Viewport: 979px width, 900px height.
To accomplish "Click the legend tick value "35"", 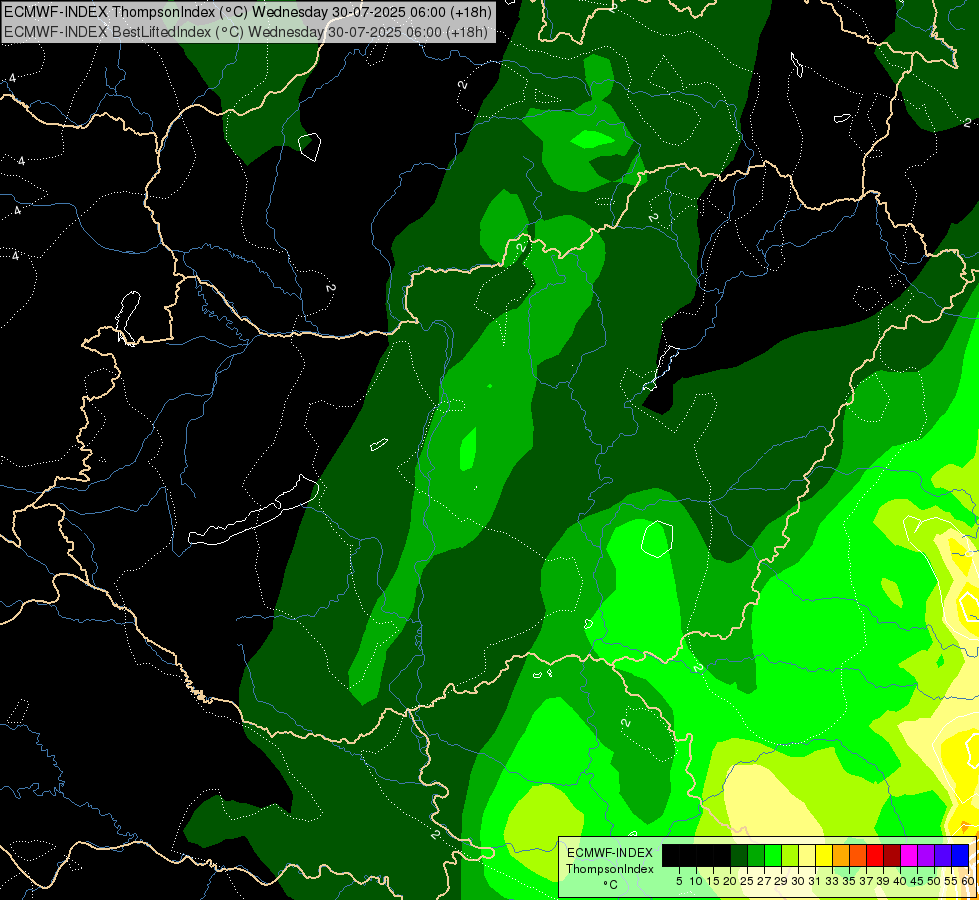I will pos(849,881).
